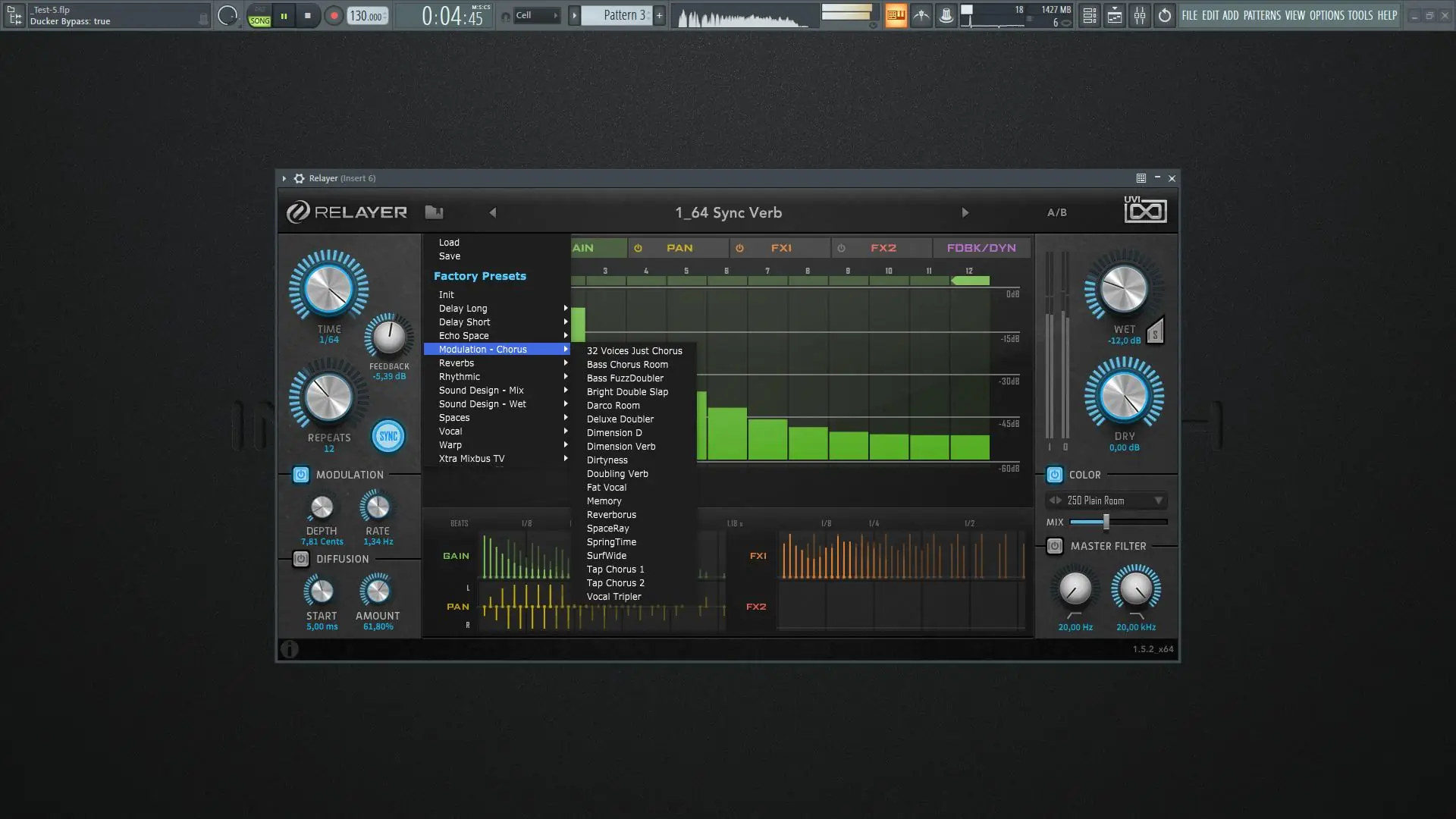Open the OPTIONS menu
This screenshot has height=819, width=1456.
tap(1329, 15)
